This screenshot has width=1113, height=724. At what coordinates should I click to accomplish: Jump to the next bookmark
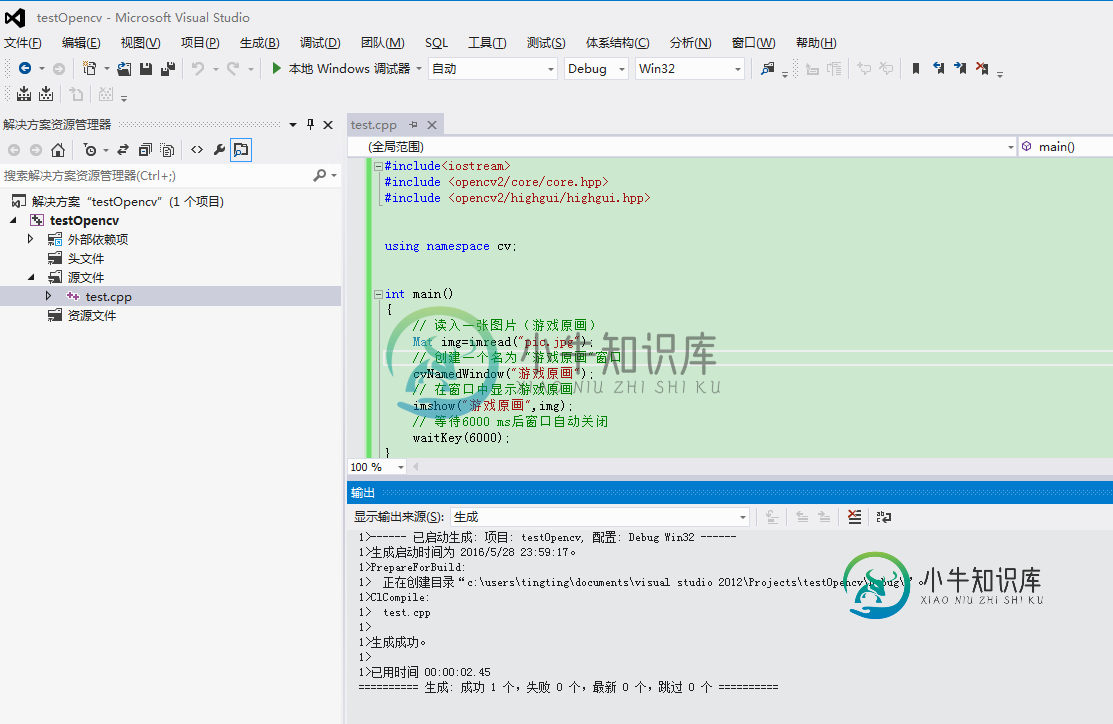coord(960,68)
